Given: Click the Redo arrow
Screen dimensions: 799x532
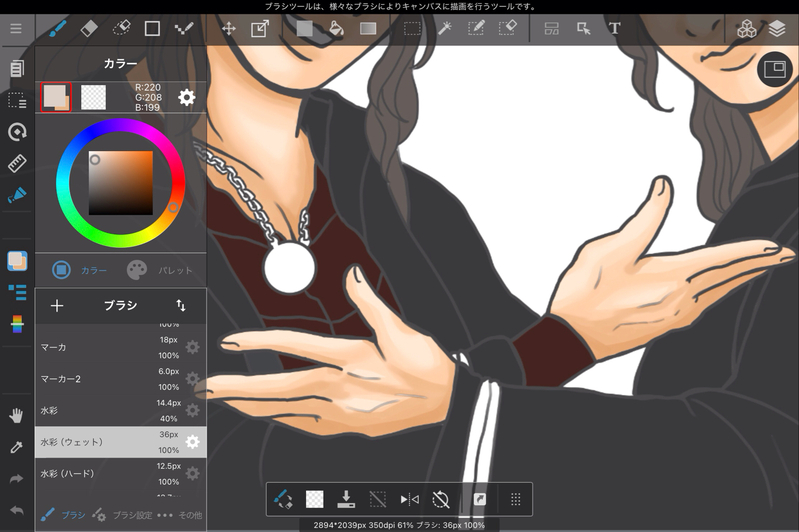Looking at the screenshot, I should coord(16,478).
